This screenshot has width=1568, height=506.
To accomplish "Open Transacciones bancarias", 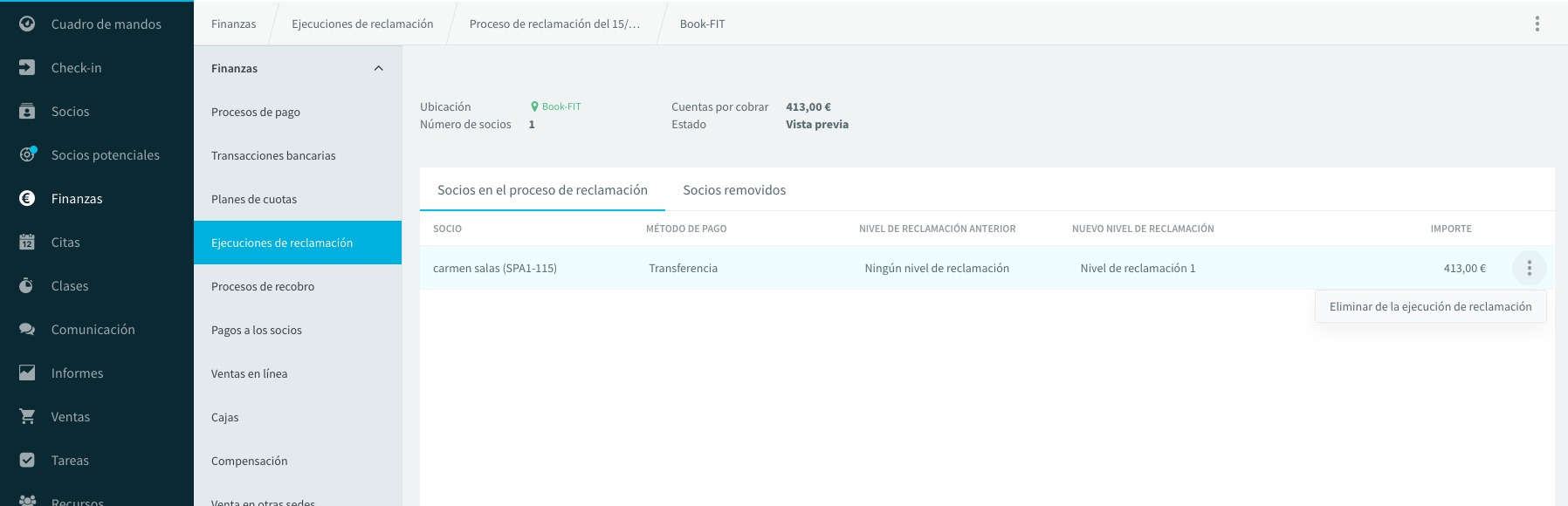I will click(298, 155).
